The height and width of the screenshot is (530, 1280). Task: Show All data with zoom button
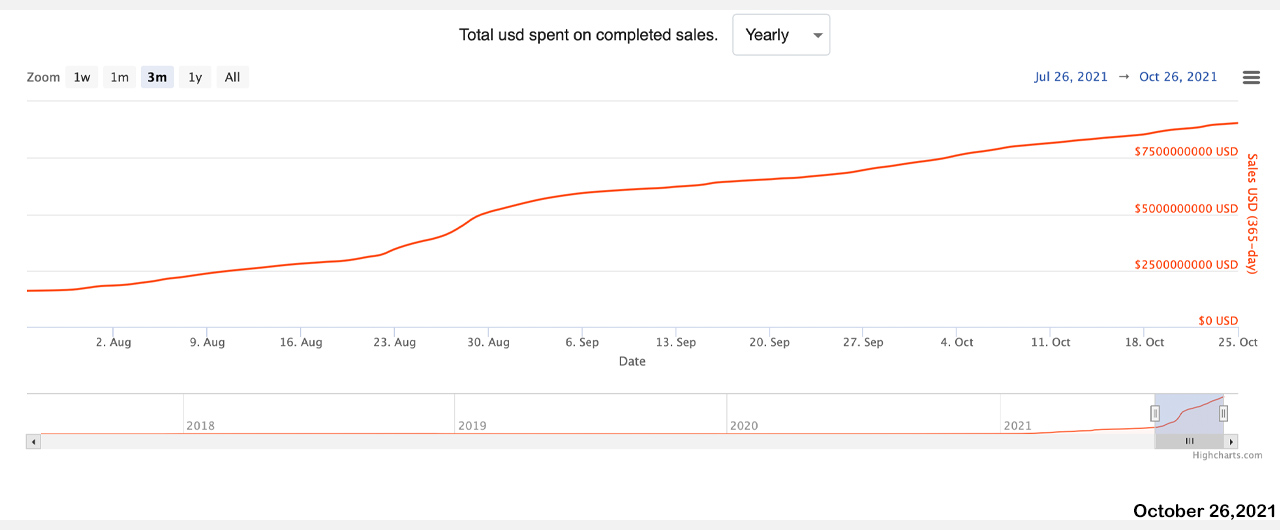click(232, 78)
